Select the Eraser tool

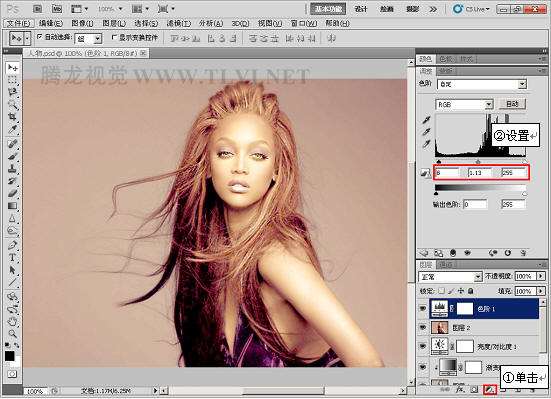point(13,193)
